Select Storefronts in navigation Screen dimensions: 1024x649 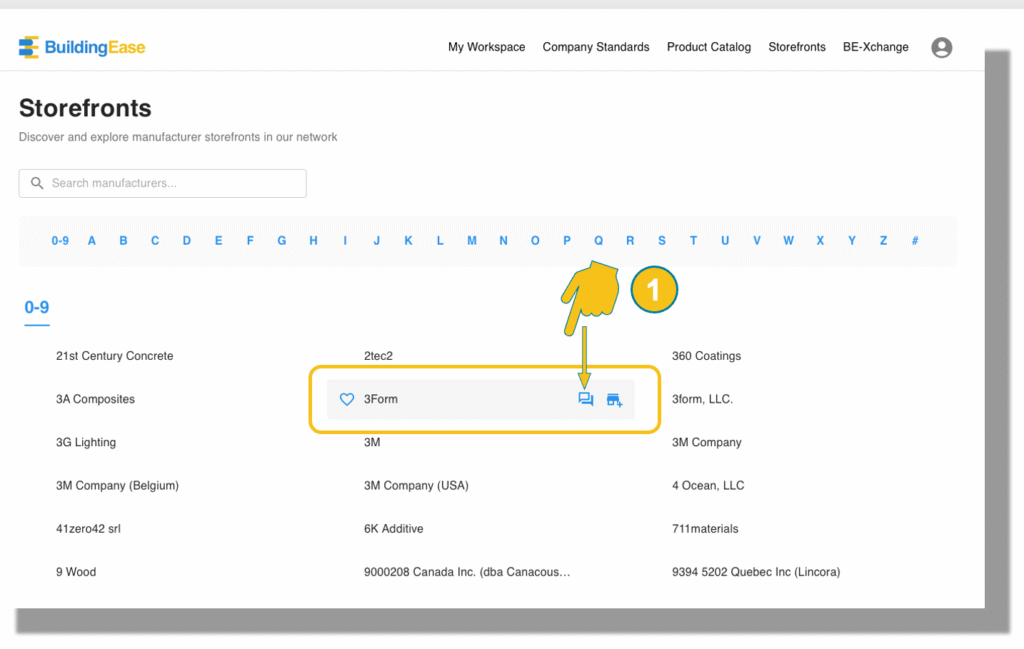[797, 47]
